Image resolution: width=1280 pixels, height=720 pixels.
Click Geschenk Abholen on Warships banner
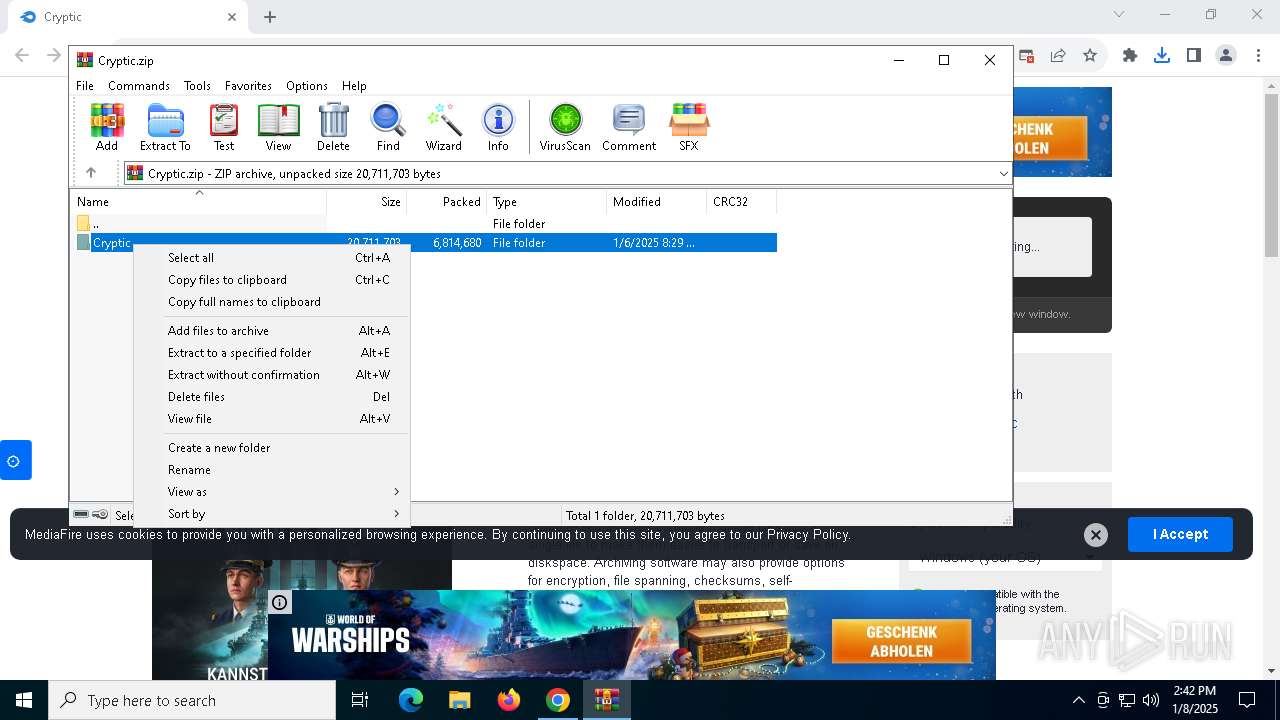(901, 642)
